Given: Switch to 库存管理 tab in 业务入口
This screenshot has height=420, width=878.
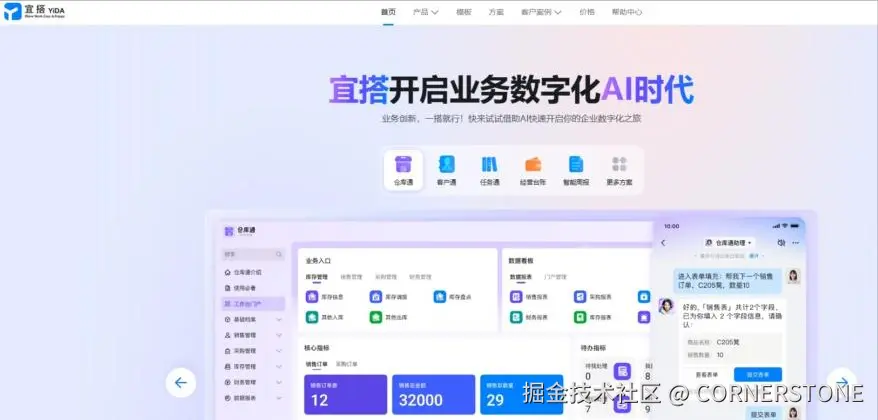Looking at the screenshot, I should click(x=316, y=277).
